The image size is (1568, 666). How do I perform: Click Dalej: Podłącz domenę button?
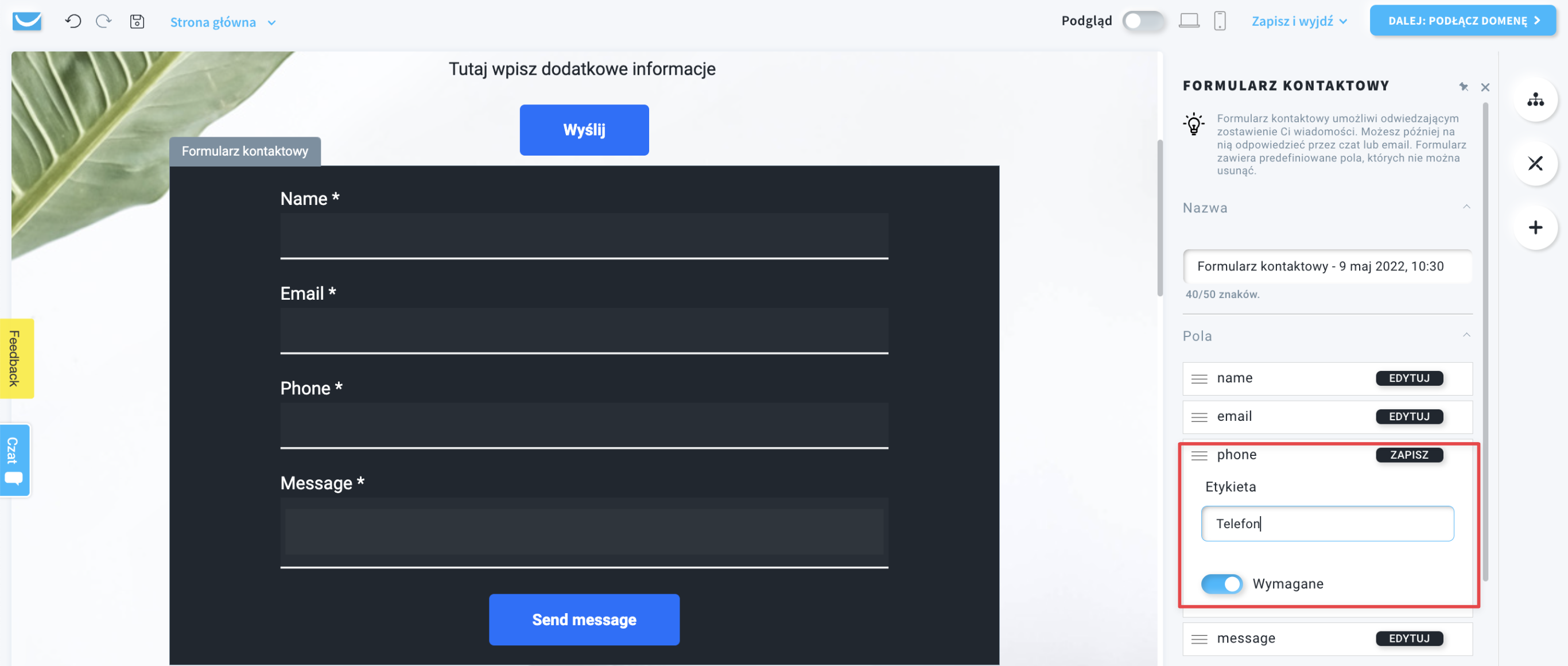coord(1463,21)
